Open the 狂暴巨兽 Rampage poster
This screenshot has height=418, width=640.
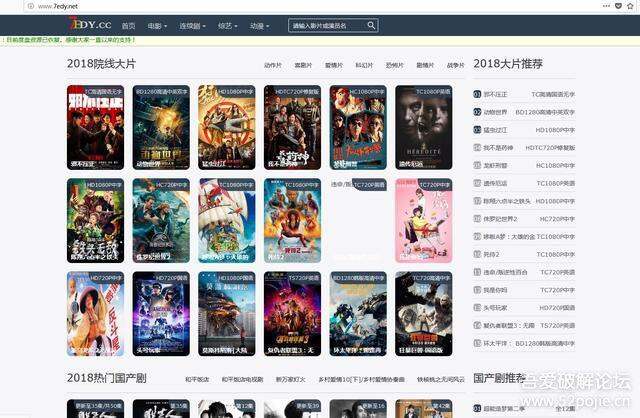(424, 314)
